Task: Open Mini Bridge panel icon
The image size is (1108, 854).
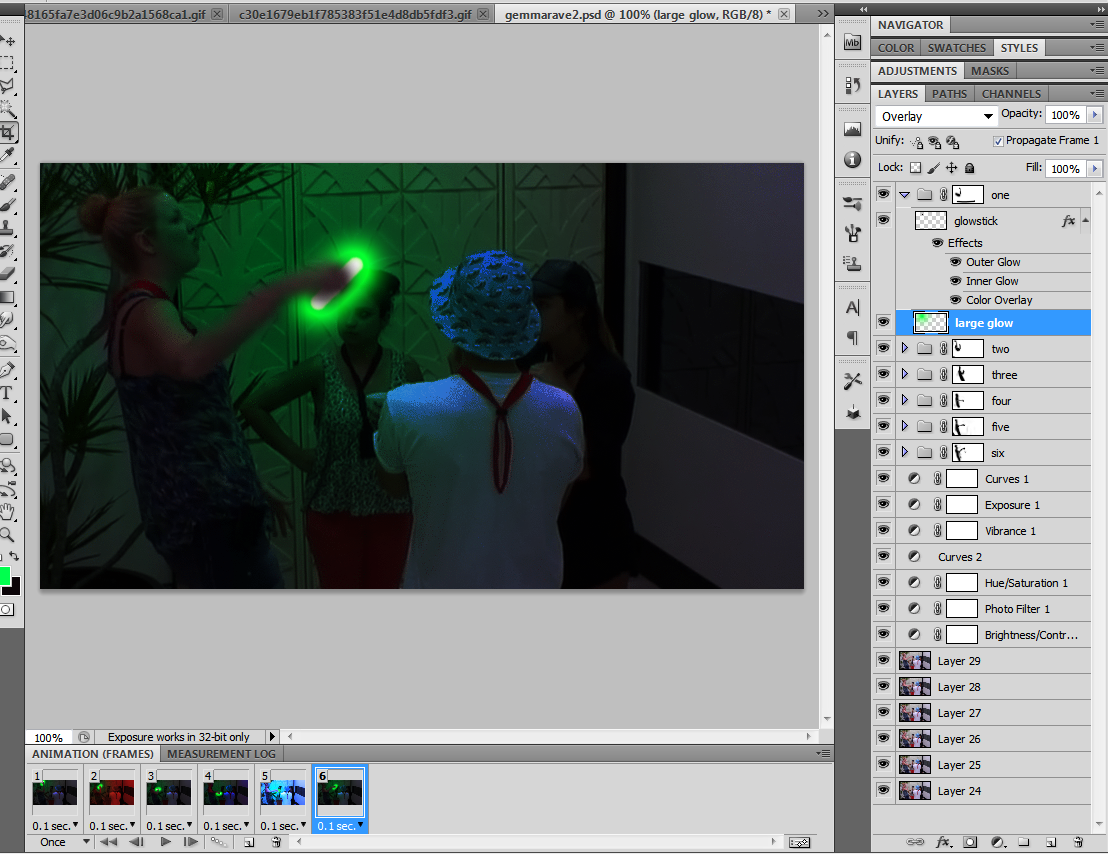Action: [x=853, y=42]
